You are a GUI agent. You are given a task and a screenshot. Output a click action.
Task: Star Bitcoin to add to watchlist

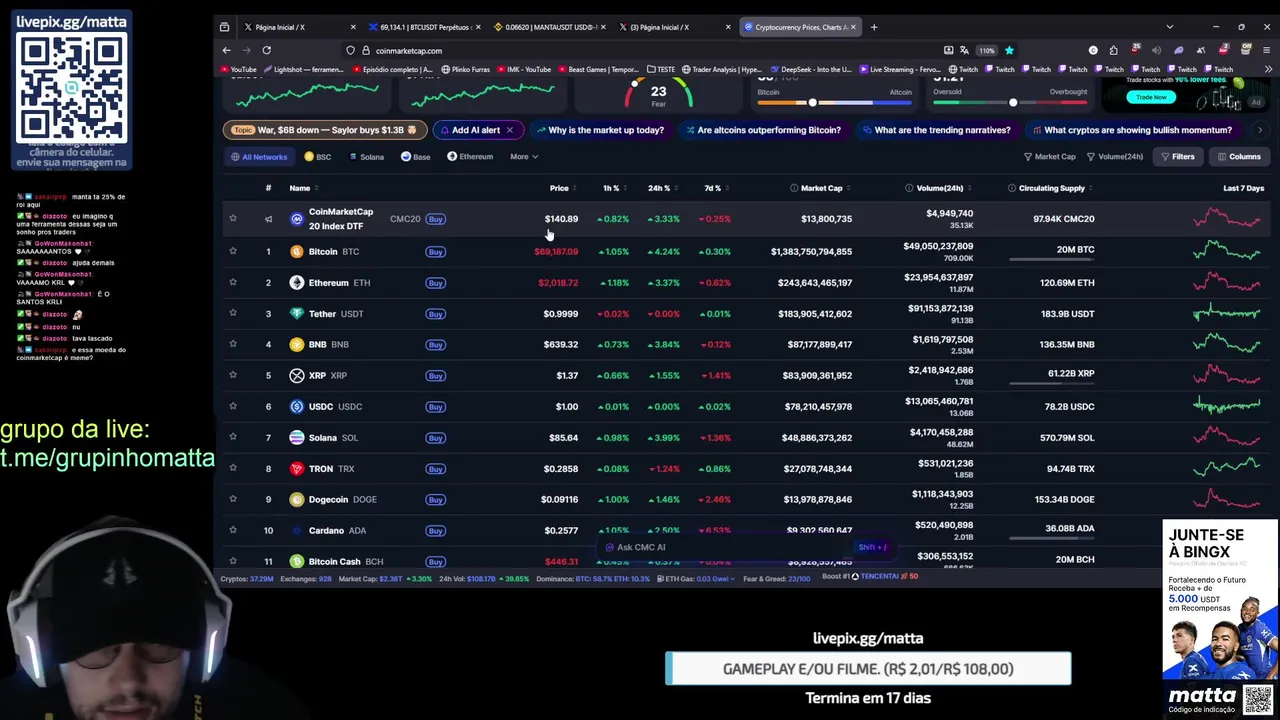click(233, 251)
